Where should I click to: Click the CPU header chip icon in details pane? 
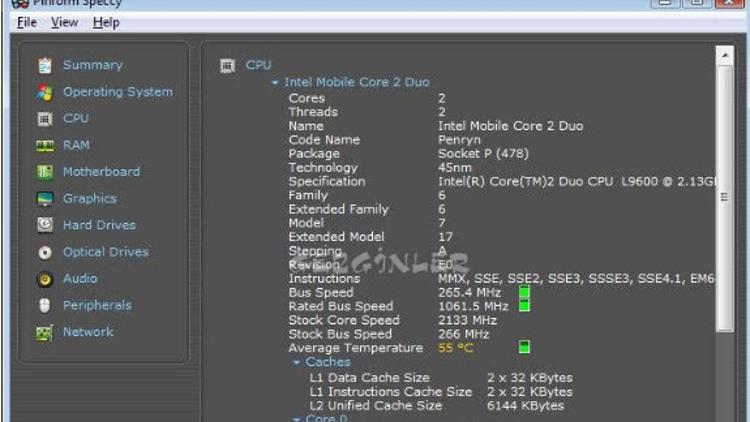(227, 66)
